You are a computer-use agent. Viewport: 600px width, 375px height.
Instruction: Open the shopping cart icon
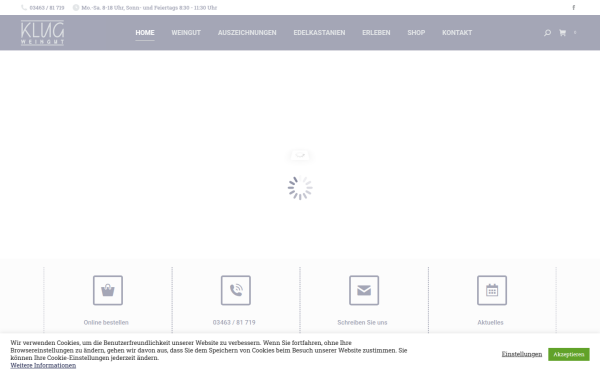point(562,33)
